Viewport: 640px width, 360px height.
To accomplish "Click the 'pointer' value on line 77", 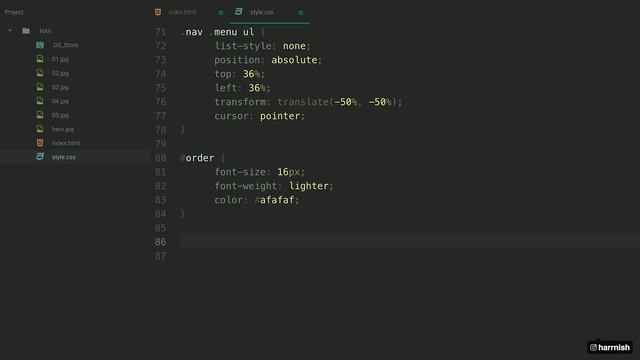I will 280,116.
